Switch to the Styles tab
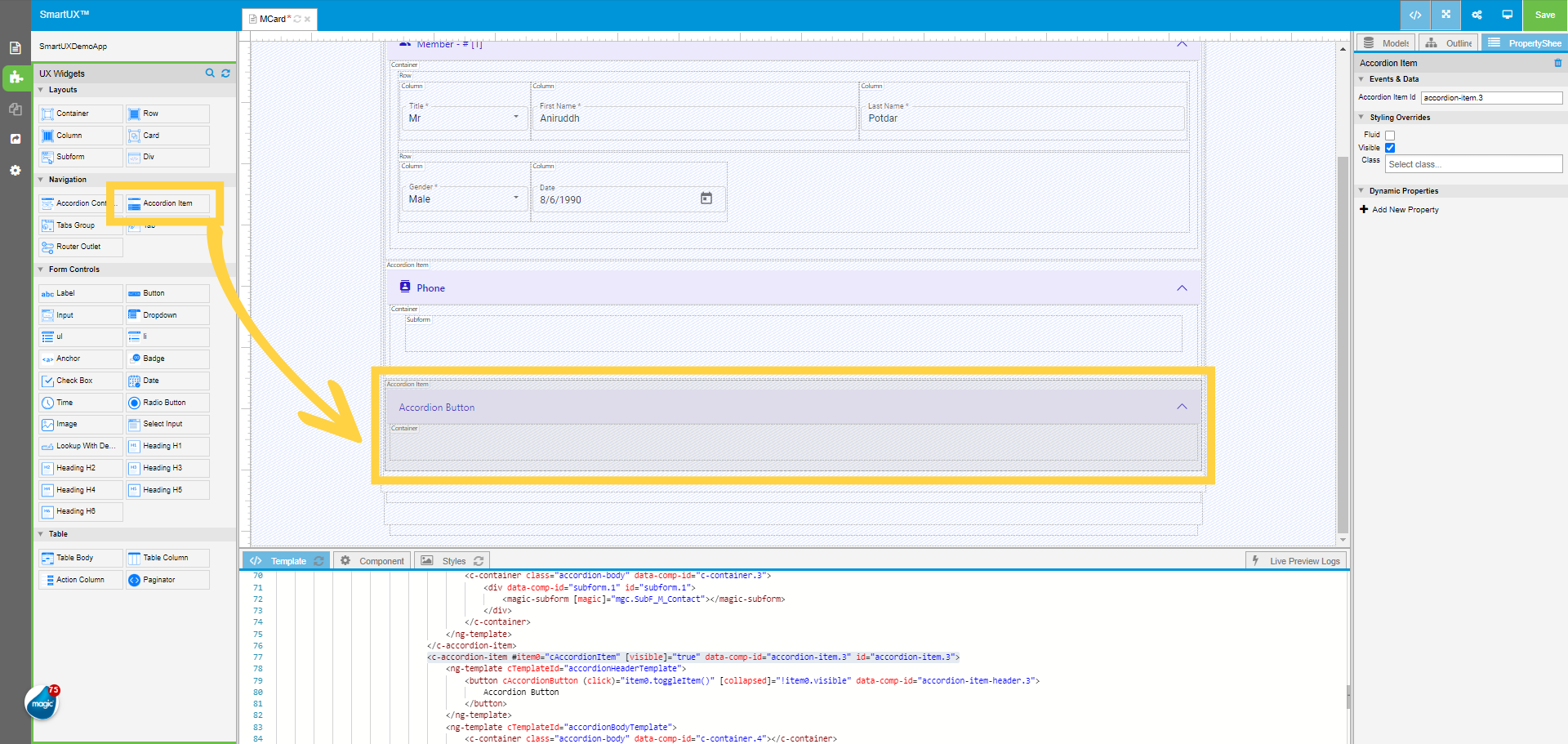Viewport: 1568px width, 744px height. click(x=452, y=561)
